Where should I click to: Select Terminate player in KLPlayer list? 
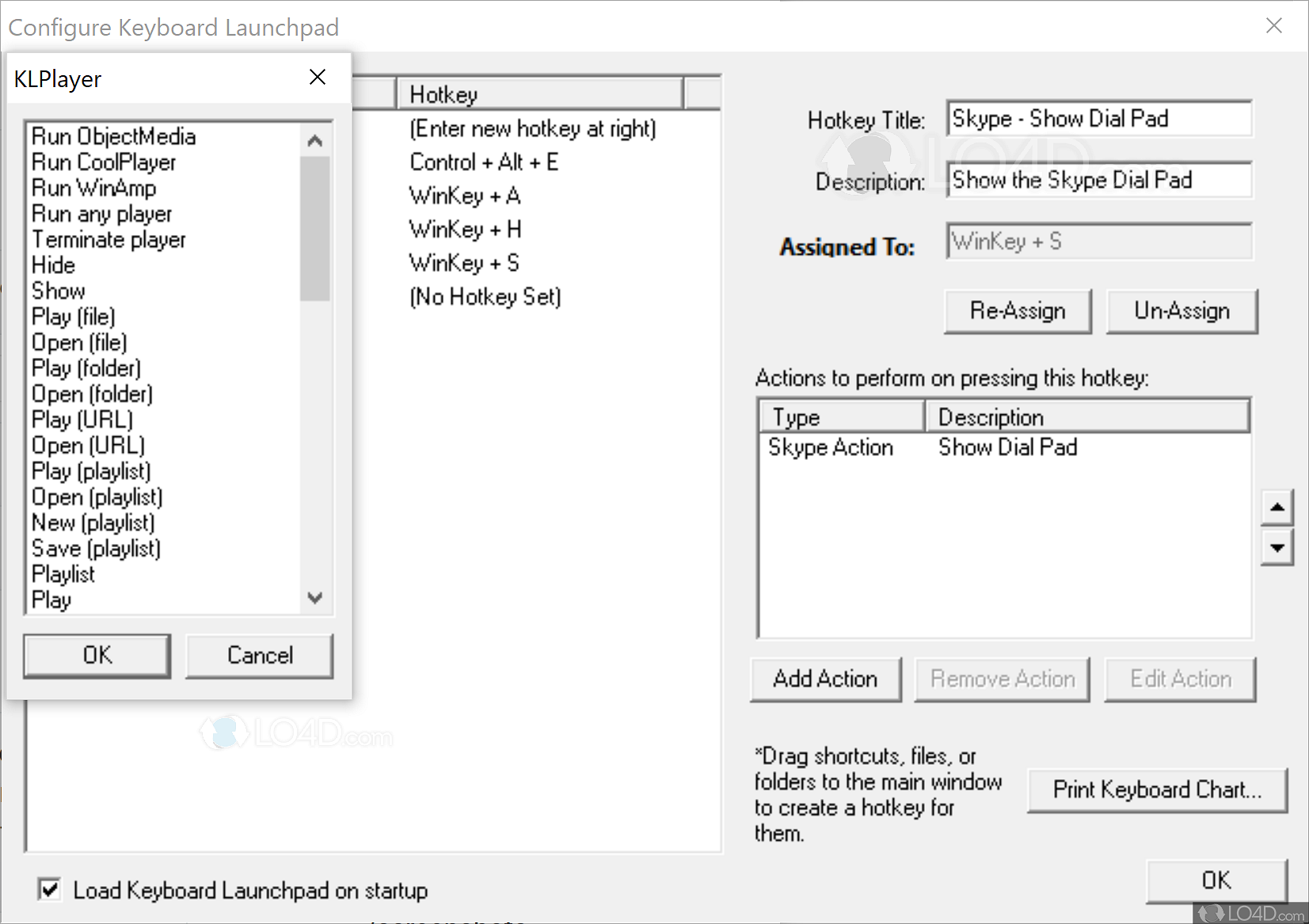[x=108, y=239]
